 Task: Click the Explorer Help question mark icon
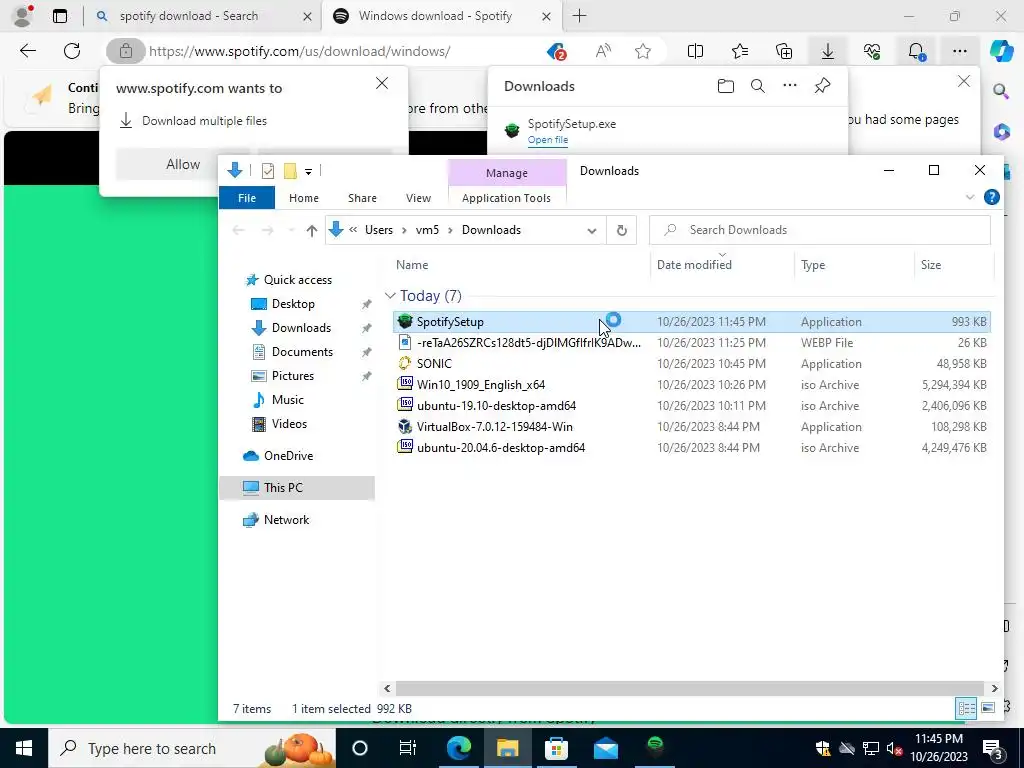991,197
